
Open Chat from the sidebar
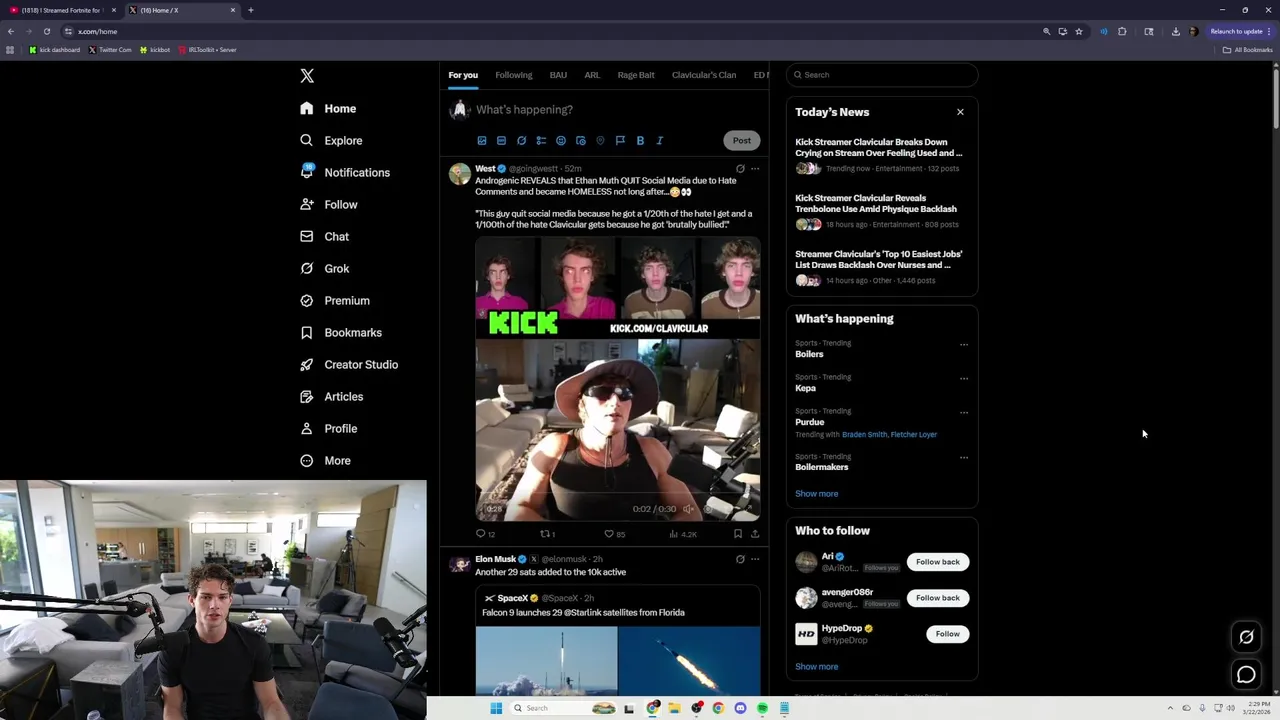click(x=324, y=236)
